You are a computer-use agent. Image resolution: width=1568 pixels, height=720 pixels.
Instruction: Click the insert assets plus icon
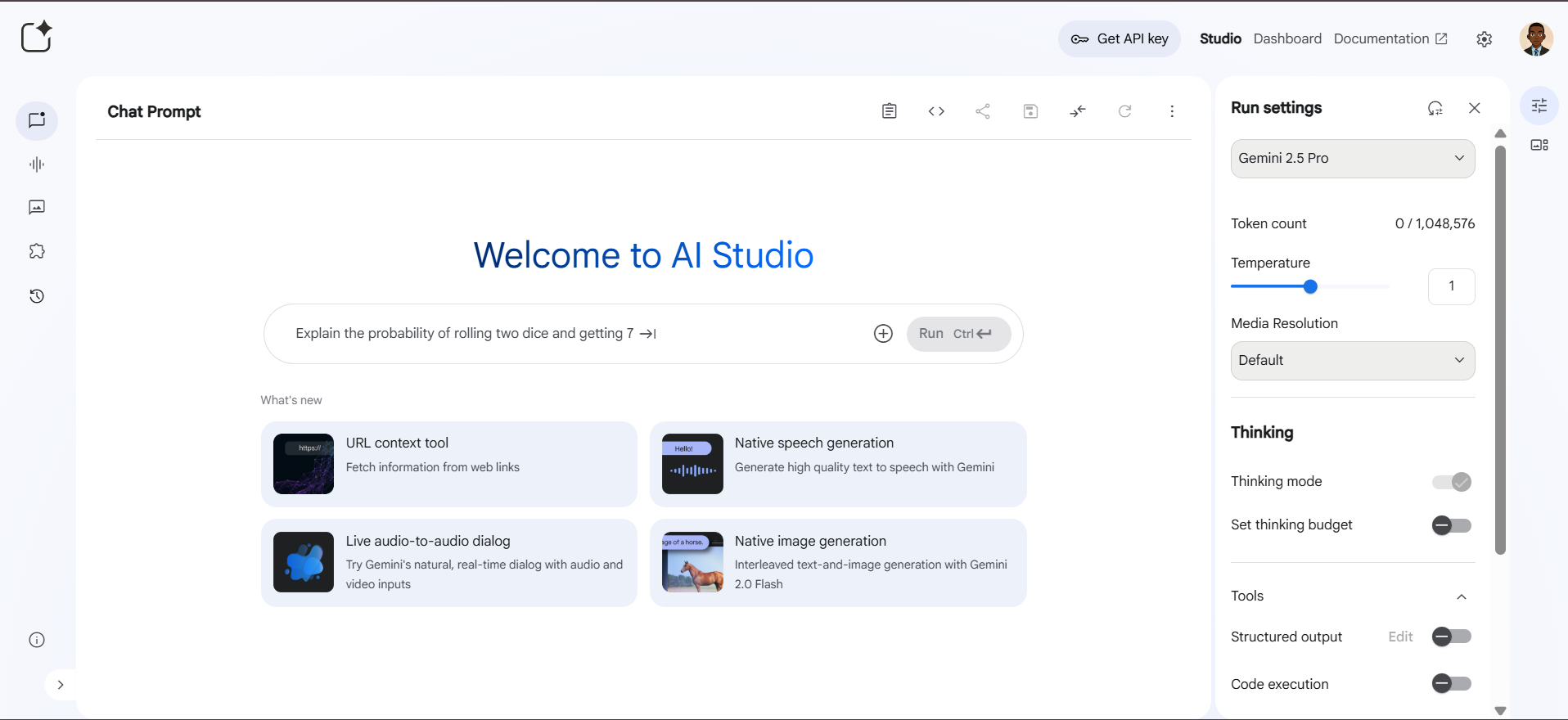(883, 334)
